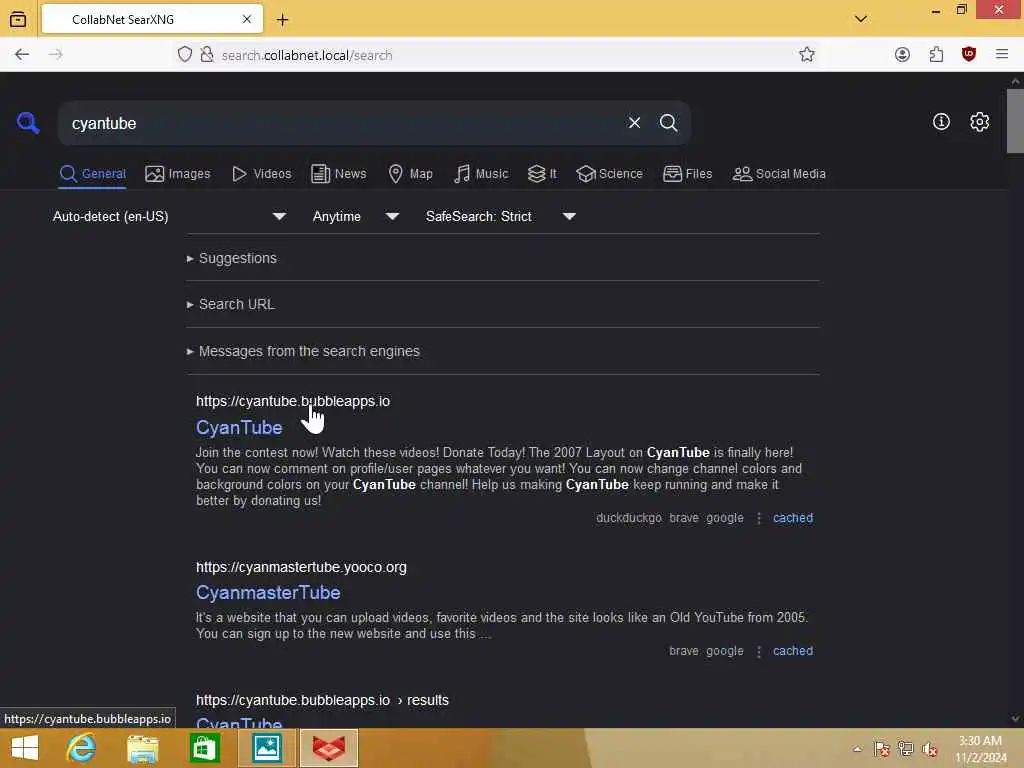This screenshot has height=768, width=1024.
Task: Open the cyantube.bubbleapps.io URL of first result
Action: click(293, 401)
